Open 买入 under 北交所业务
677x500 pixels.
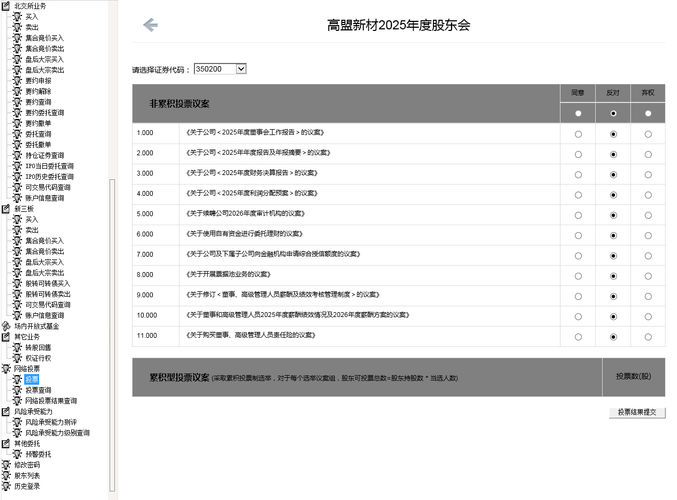32,16
